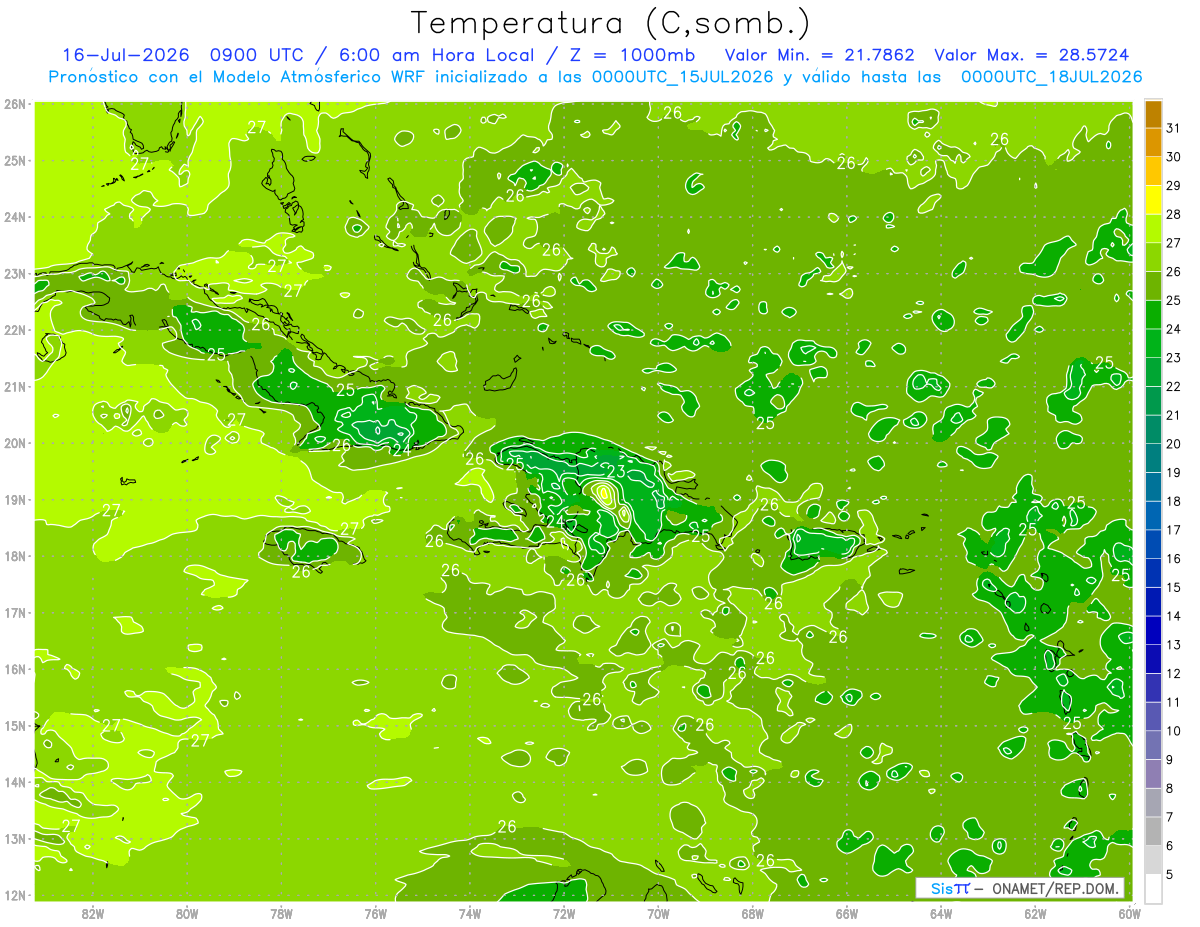Click the '72W' longitude axis label
The image size is (1200, 927).
(x=564, y=912)
